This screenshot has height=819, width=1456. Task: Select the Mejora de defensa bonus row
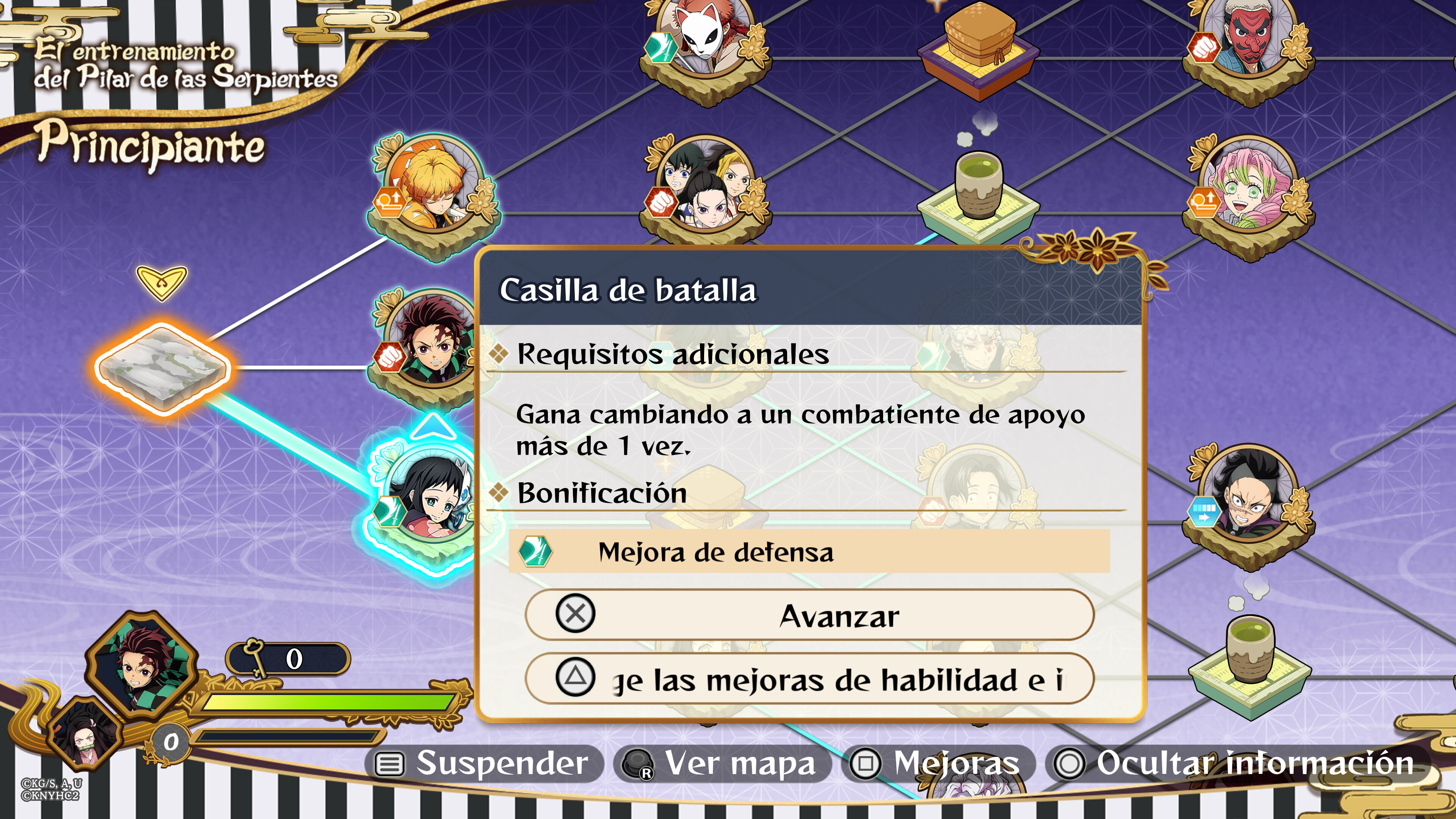coord(810,552)
